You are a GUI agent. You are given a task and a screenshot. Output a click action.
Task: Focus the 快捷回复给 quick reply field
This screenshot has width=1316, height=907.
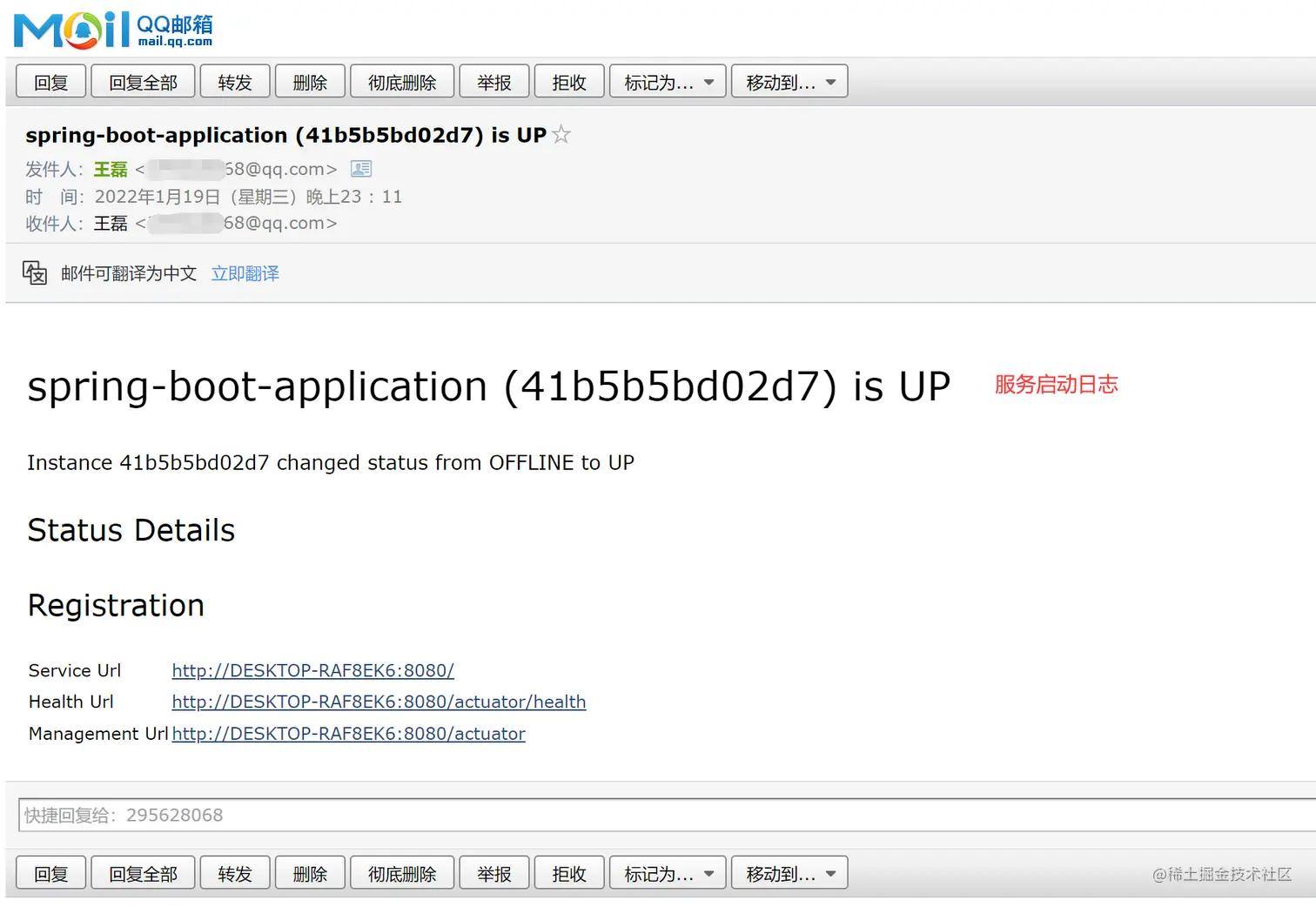667,816
